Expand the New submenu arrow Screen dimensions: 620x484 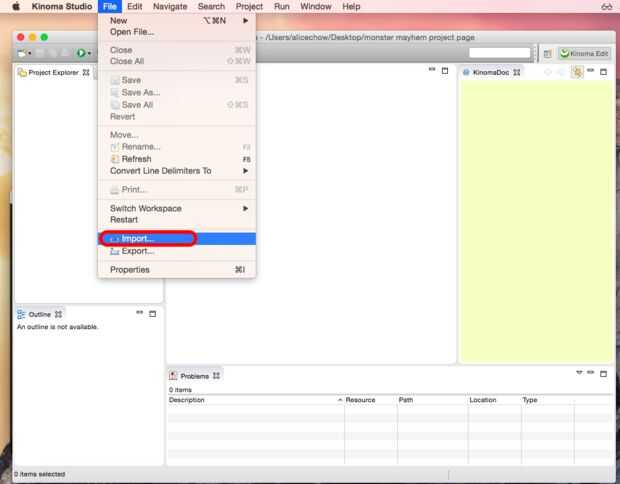246,21
